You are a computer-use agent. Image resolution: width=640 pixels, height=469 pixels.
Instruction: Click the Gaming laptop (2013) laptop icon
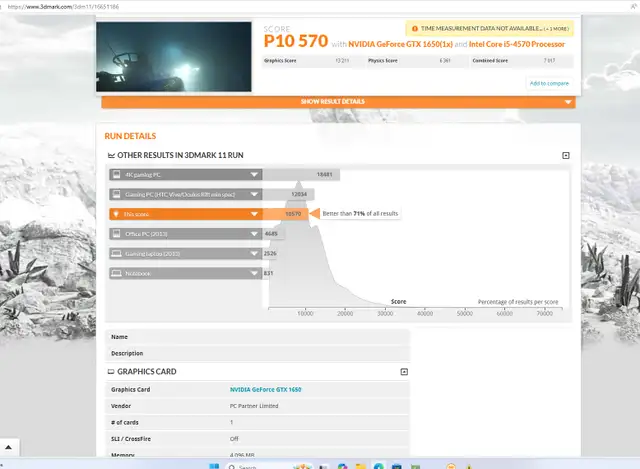(x=116, y=253)
